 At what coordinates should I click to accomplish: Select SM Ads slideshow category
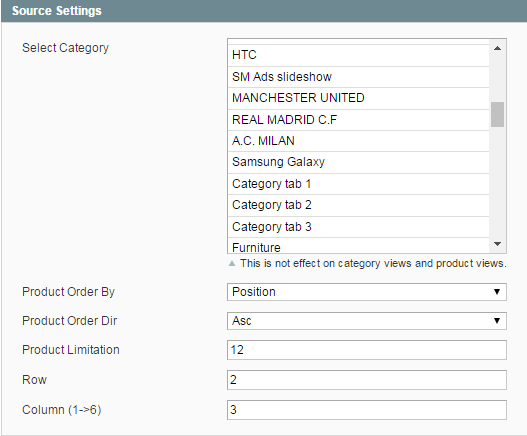tap(358, 77)
